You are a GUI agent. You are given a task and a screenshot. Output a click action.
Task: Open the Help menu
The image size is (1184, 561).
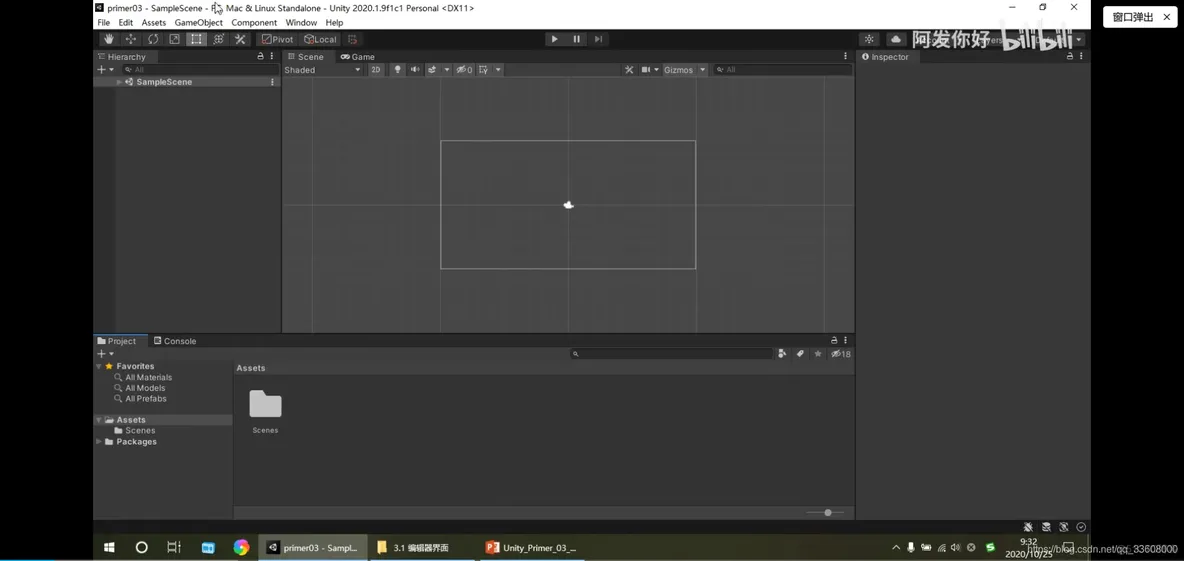click(335, 23)
